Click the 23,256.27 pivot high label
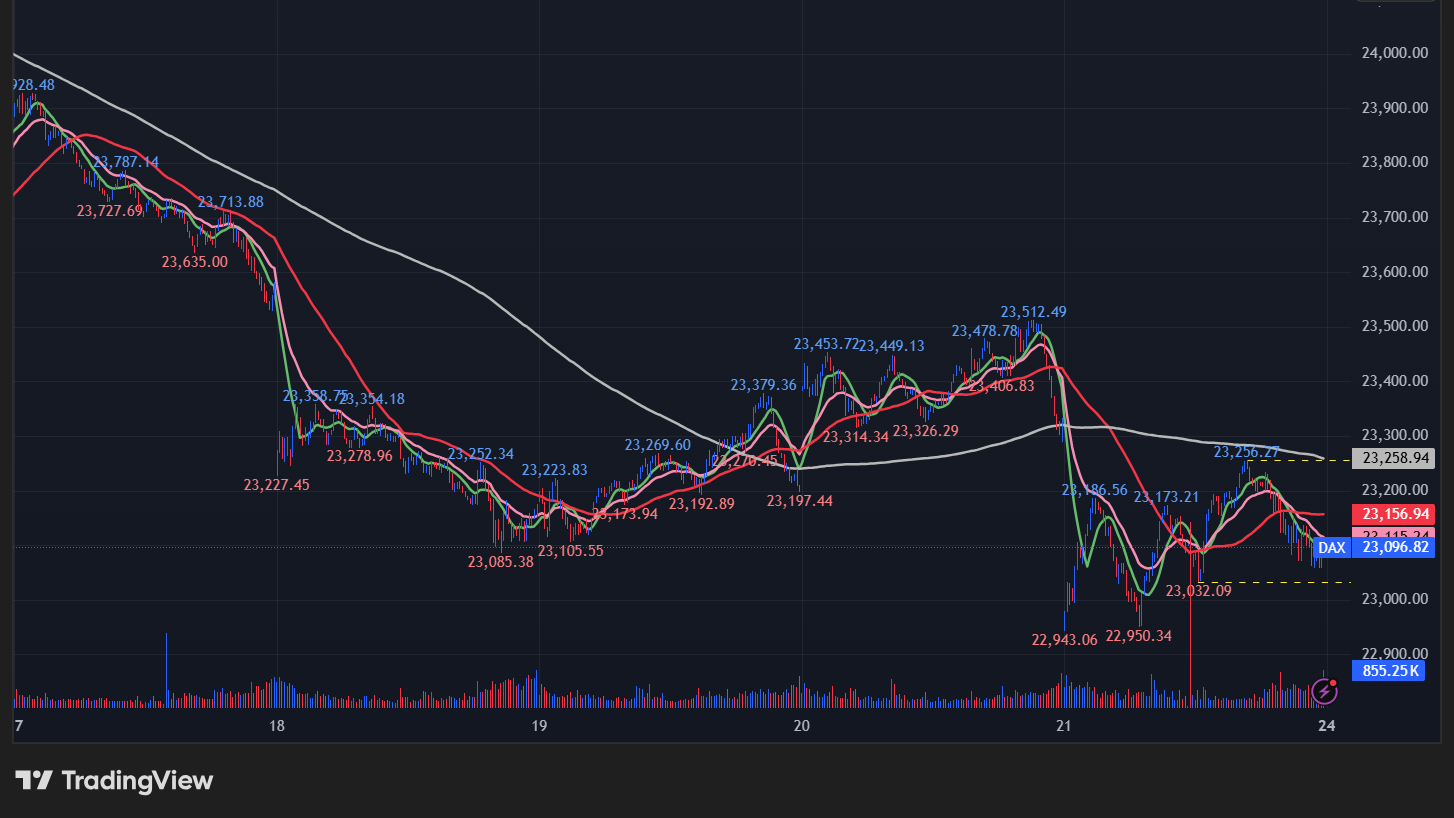This screenshot has height=818, width=1454. [1246, 452]
